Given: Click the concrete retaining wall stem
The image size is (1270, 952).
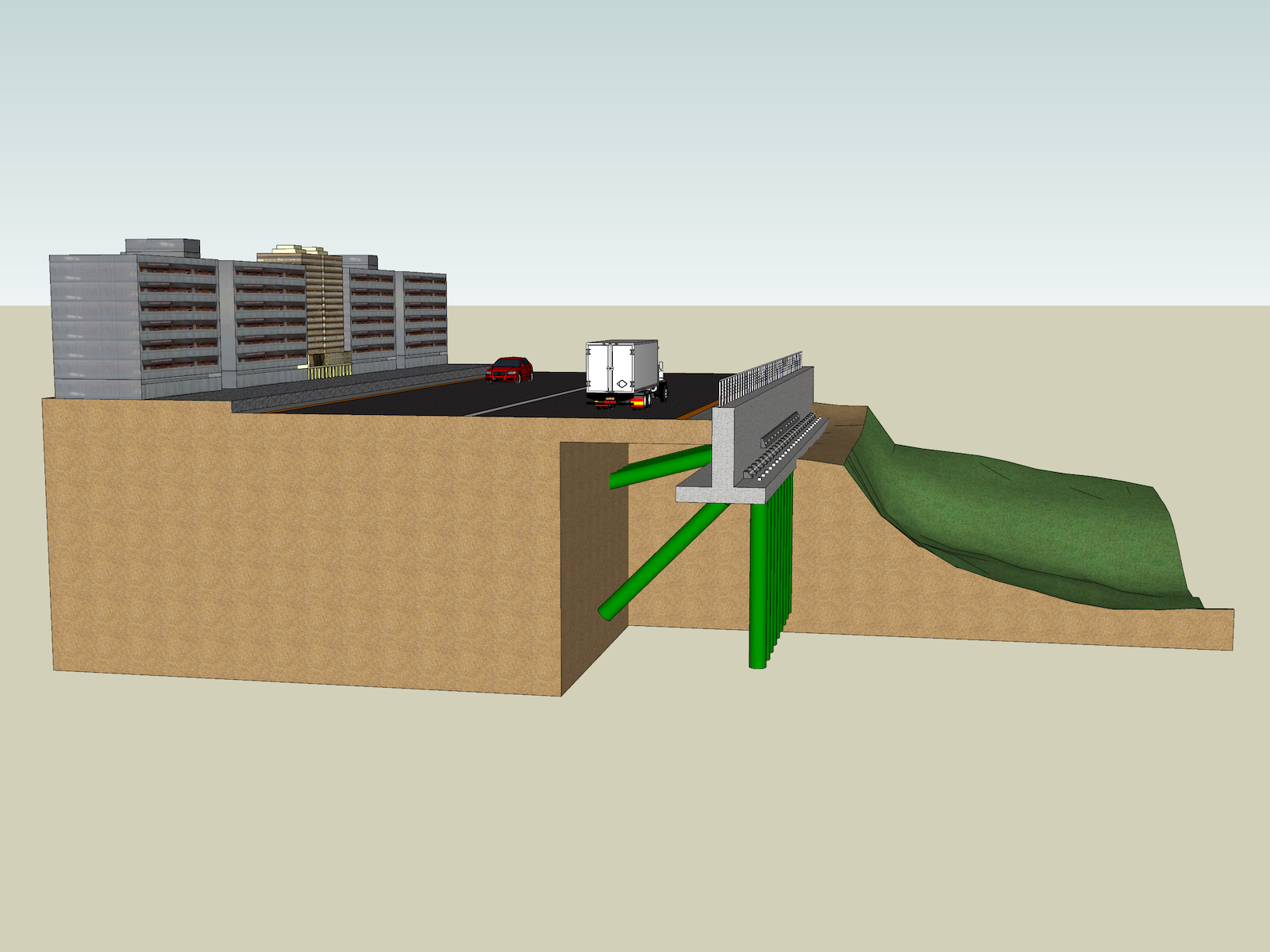Looking at the screenshot, I should coord(762,428).
